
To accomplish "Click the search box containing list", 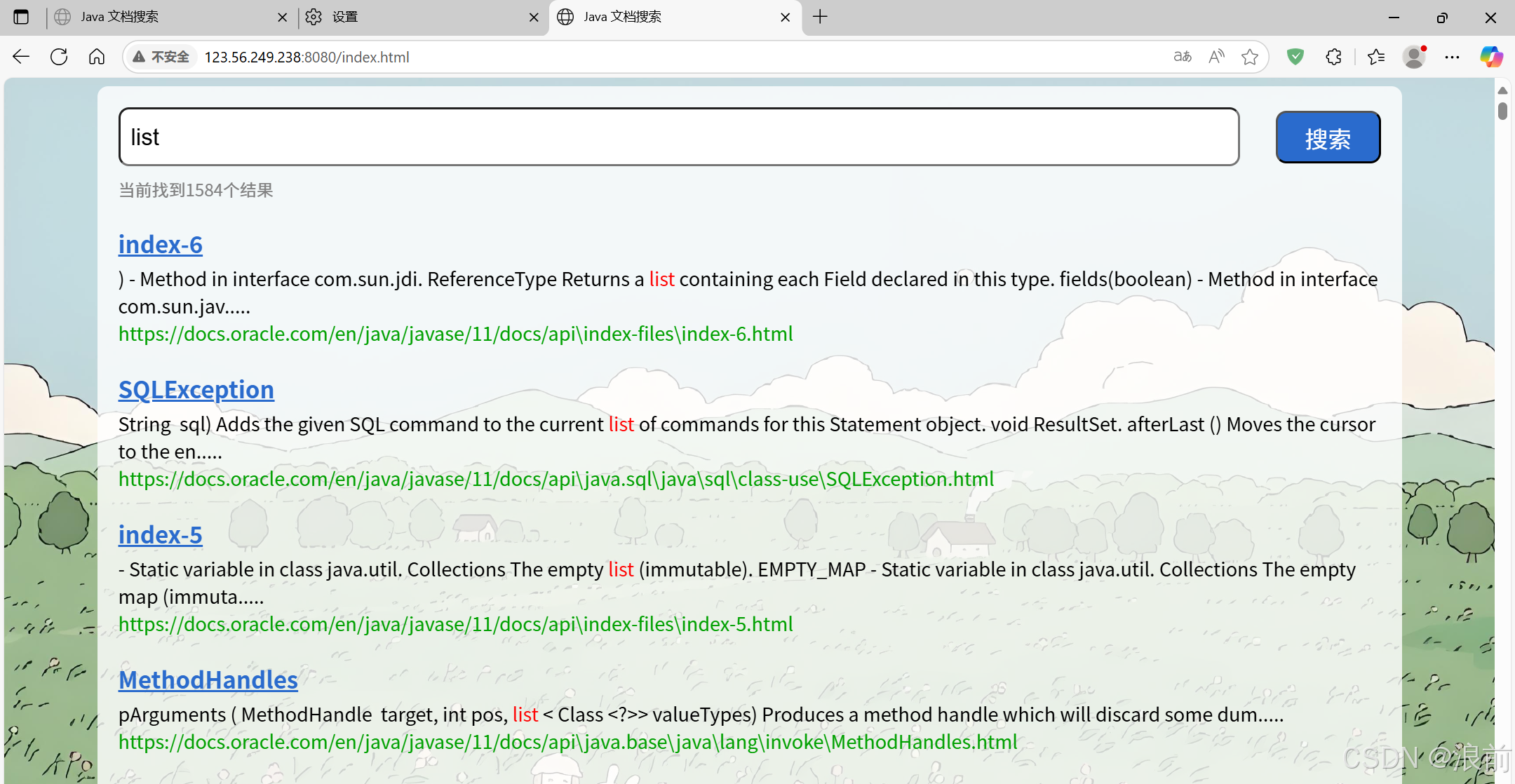I will (x=678, y=137).
